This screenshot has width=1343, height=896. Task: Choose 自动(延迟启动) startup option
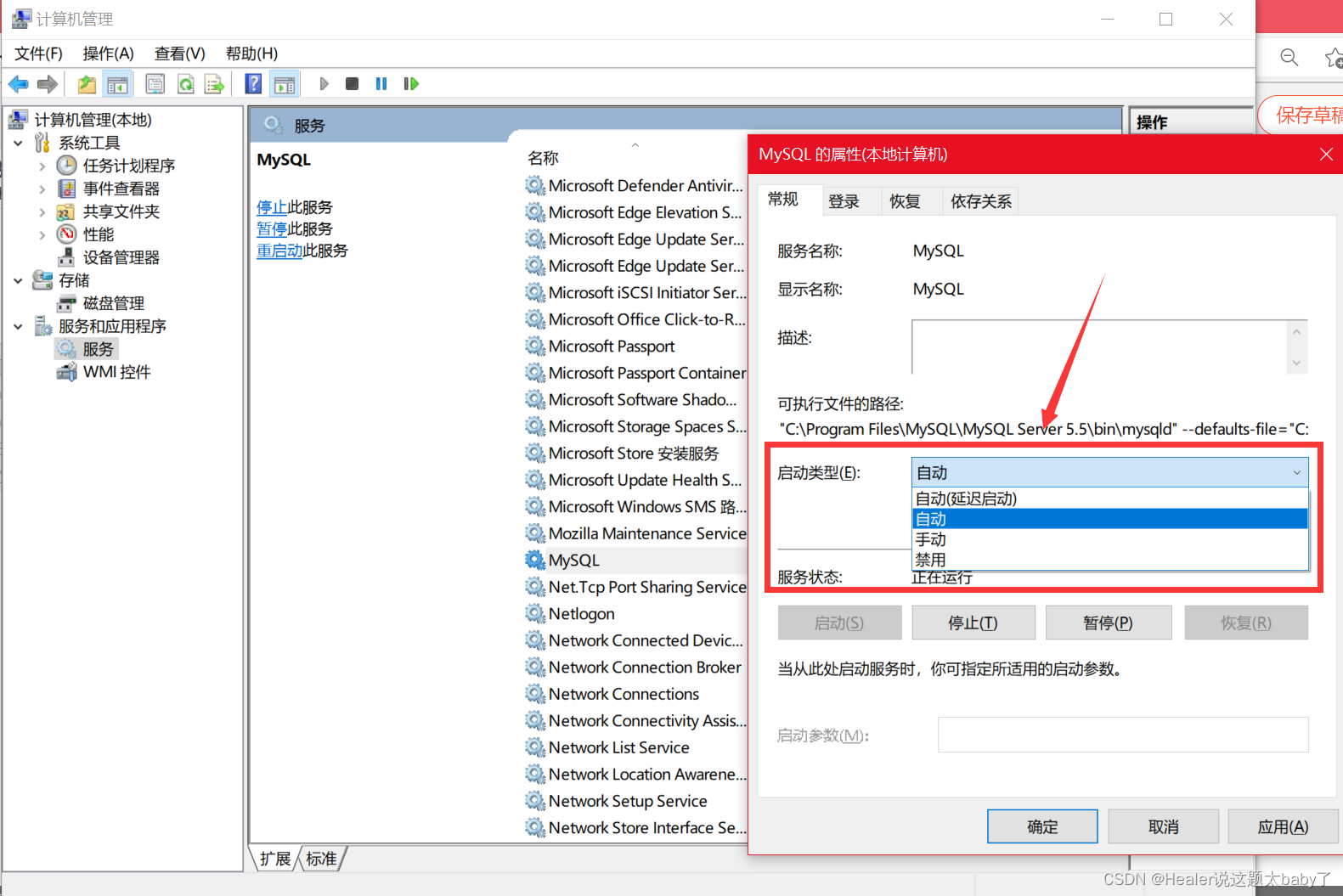[1109, 499]
